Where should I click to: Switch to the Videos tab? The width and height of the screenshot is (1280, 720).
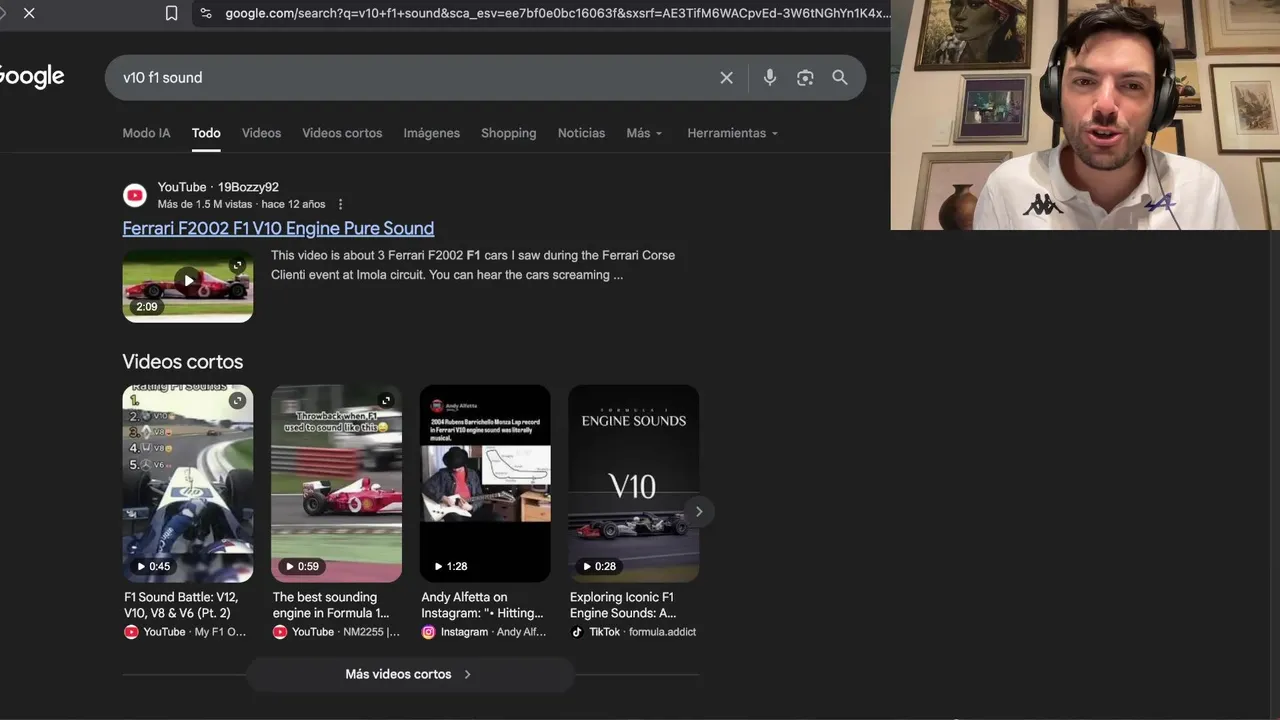coord(261,133)
